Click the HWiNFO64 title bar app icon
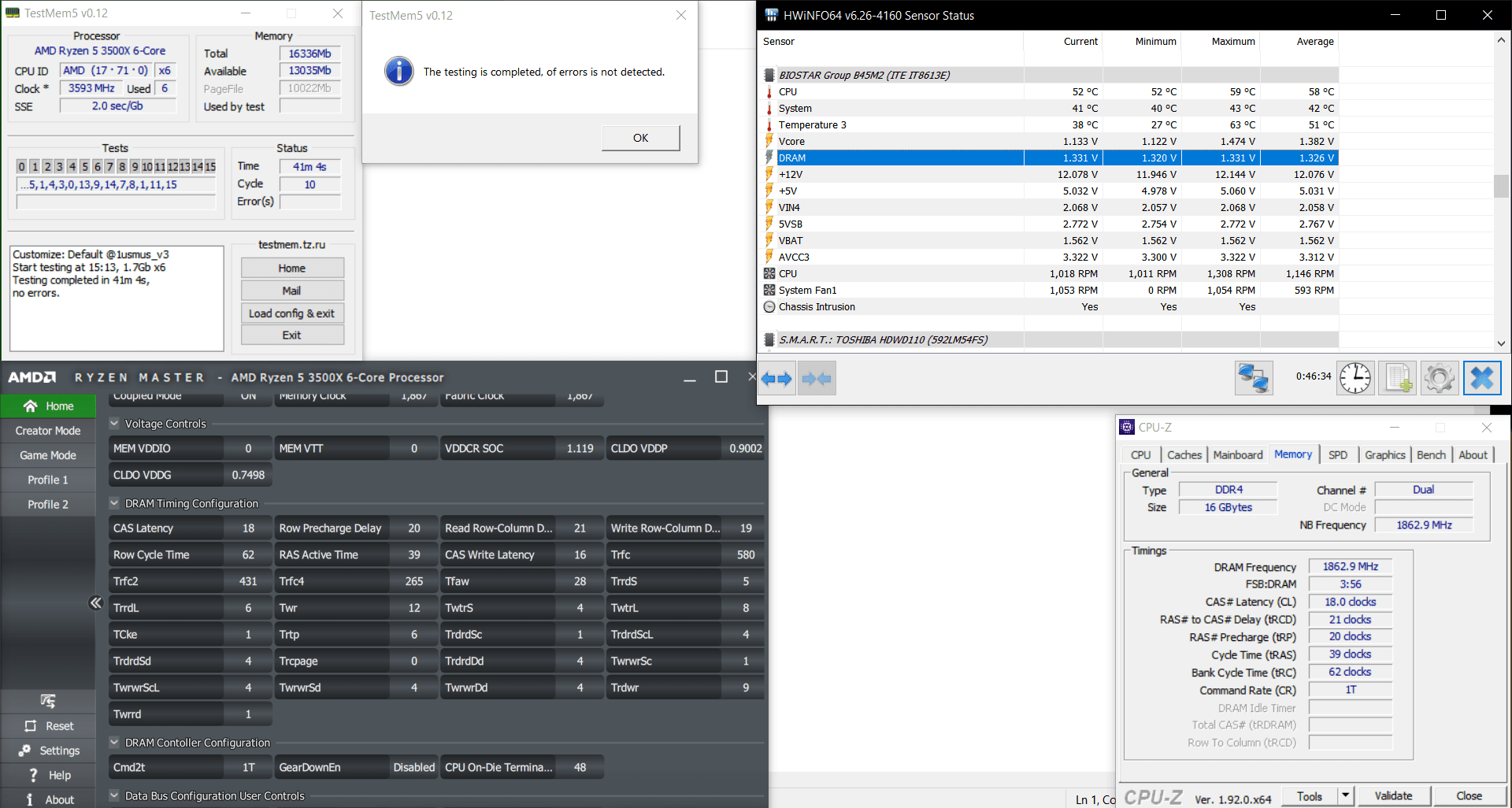The height and width of the screenshot is (808, 1512). pos(771,15)
